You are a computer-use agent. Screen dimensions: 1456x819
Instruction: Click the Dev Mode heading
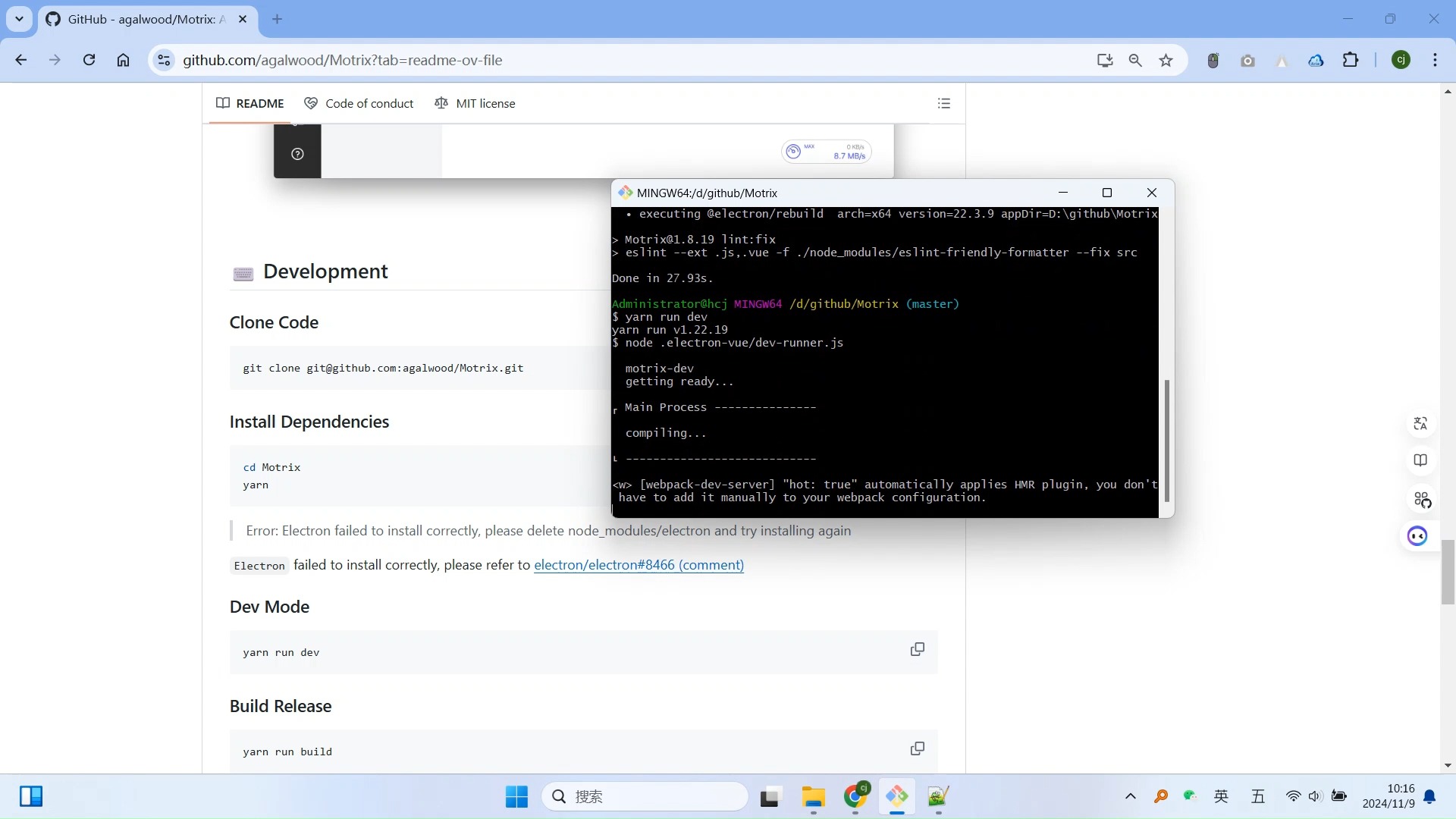[x=269, y=607]
